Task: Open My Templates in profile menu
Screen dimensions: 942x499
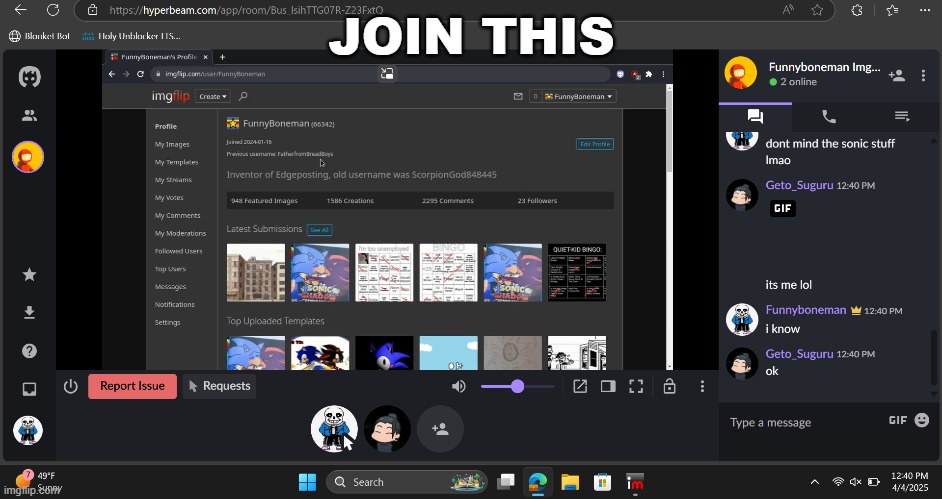Action: 176,162
